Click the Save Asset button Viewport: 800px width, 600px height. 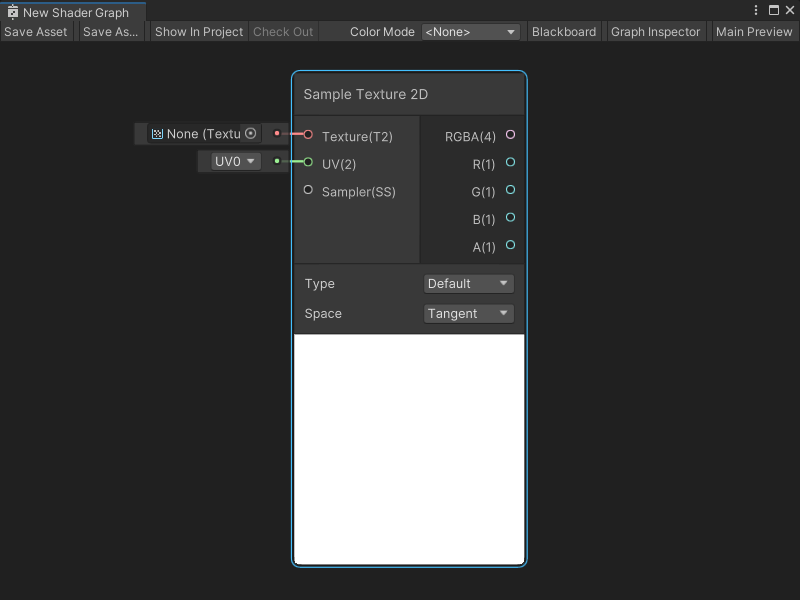coord(36,31)
